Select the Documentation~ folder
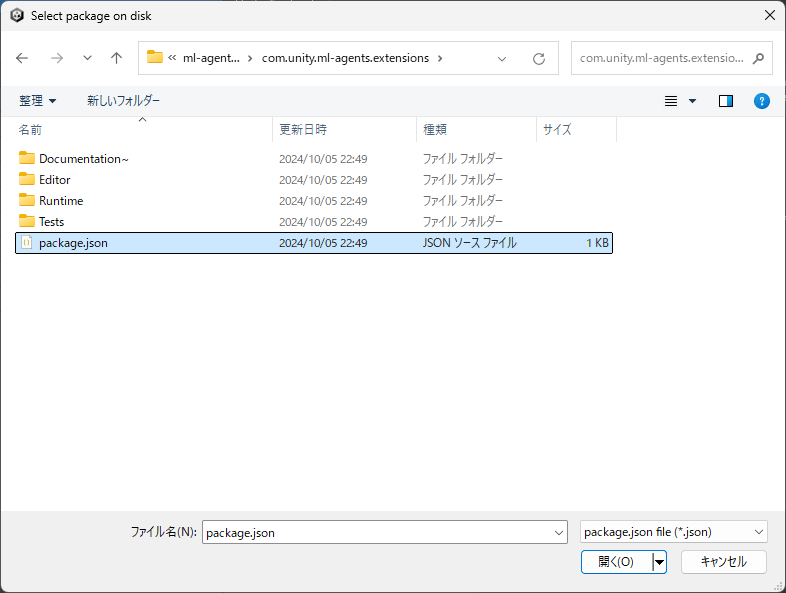The height and width of the screenshot is (593, 786). coord(314,159)
